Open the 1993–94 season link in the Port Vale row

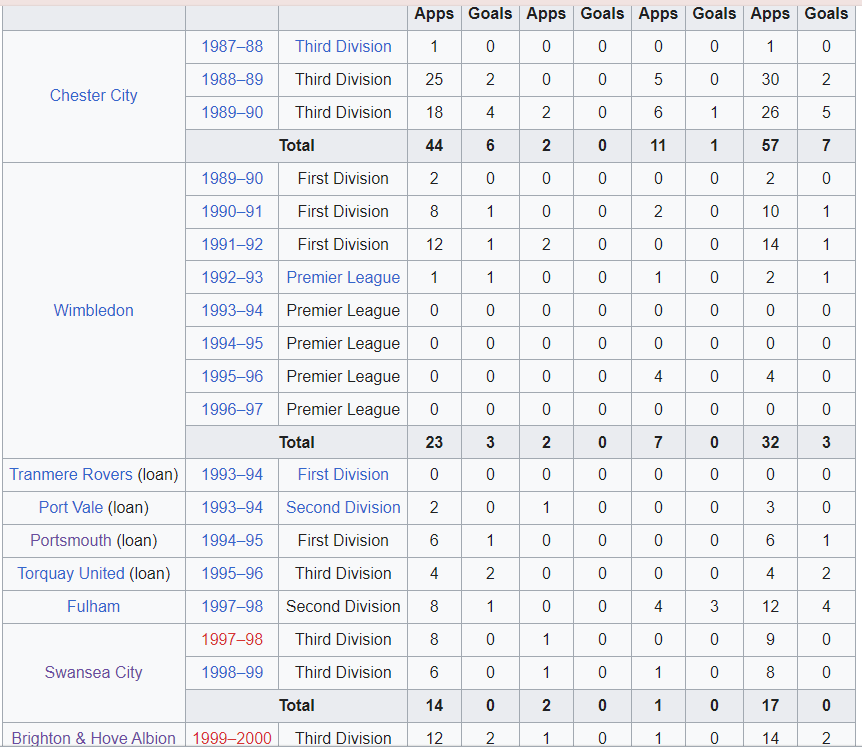coord(232,507)
